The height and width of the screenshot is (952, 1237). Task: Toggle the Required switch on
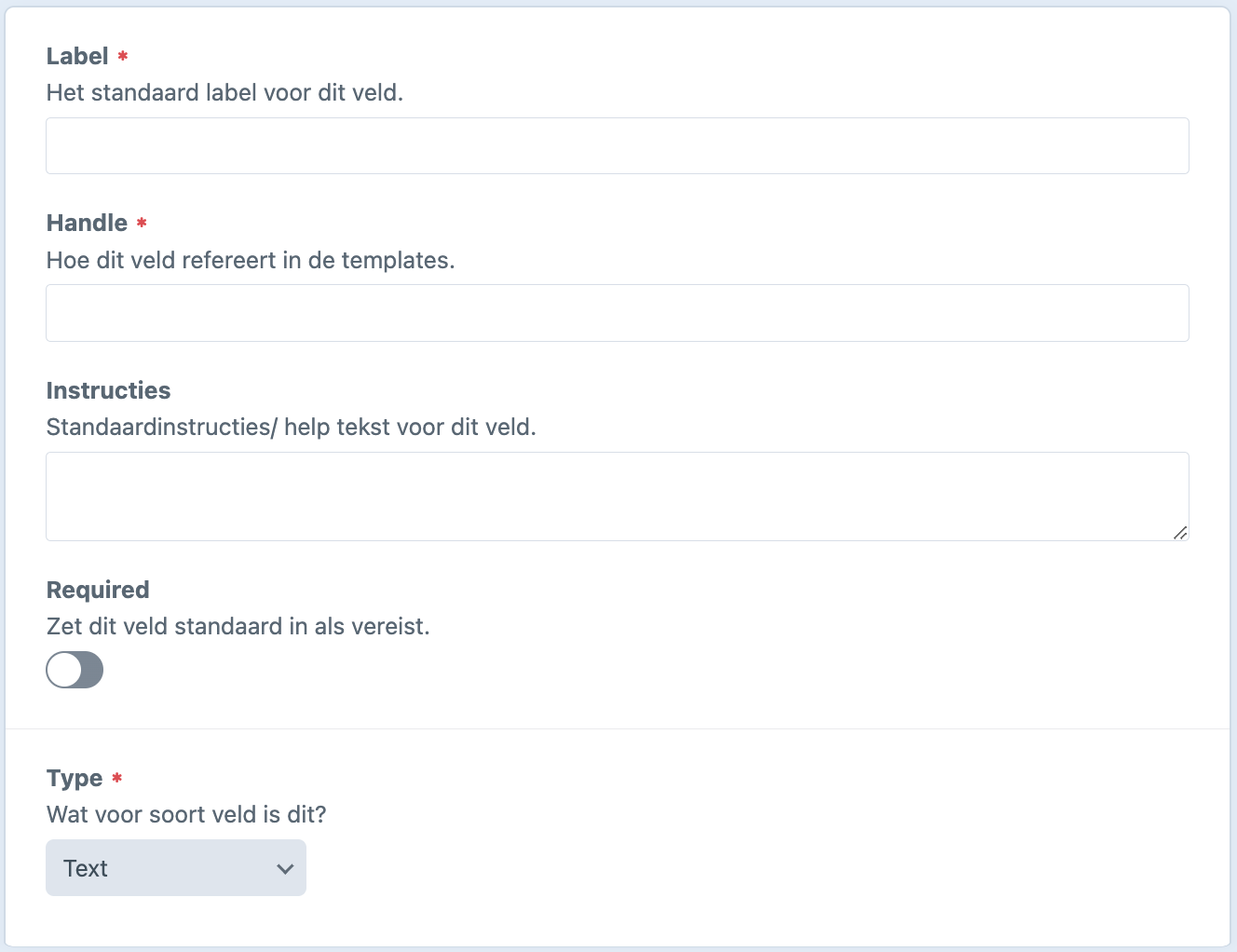coord(75,670)
